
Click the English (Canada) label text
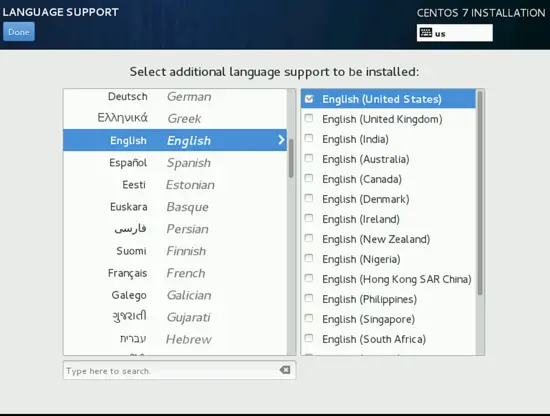coord(362,179)
